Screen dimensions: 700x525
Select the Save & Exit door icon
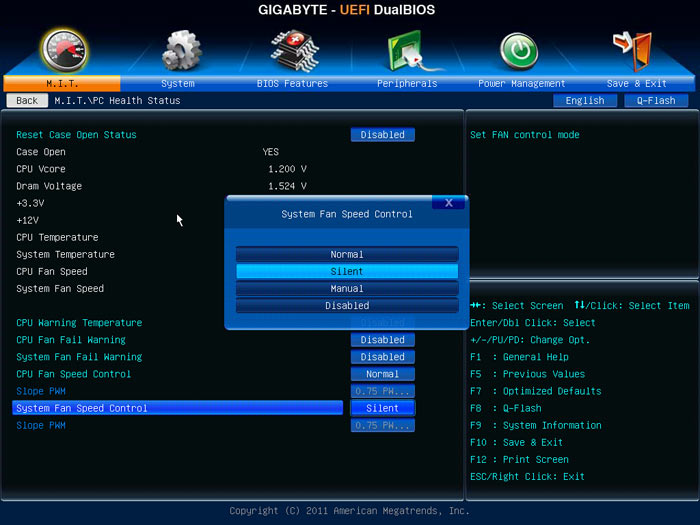(x=633, y=51)
